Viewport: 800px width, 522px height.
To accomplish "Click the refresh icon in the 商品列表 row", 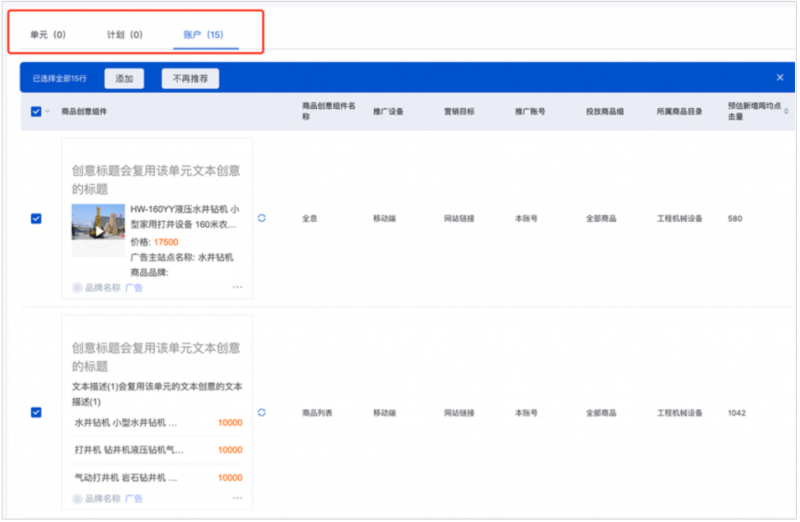I will [x=262, y=412].
